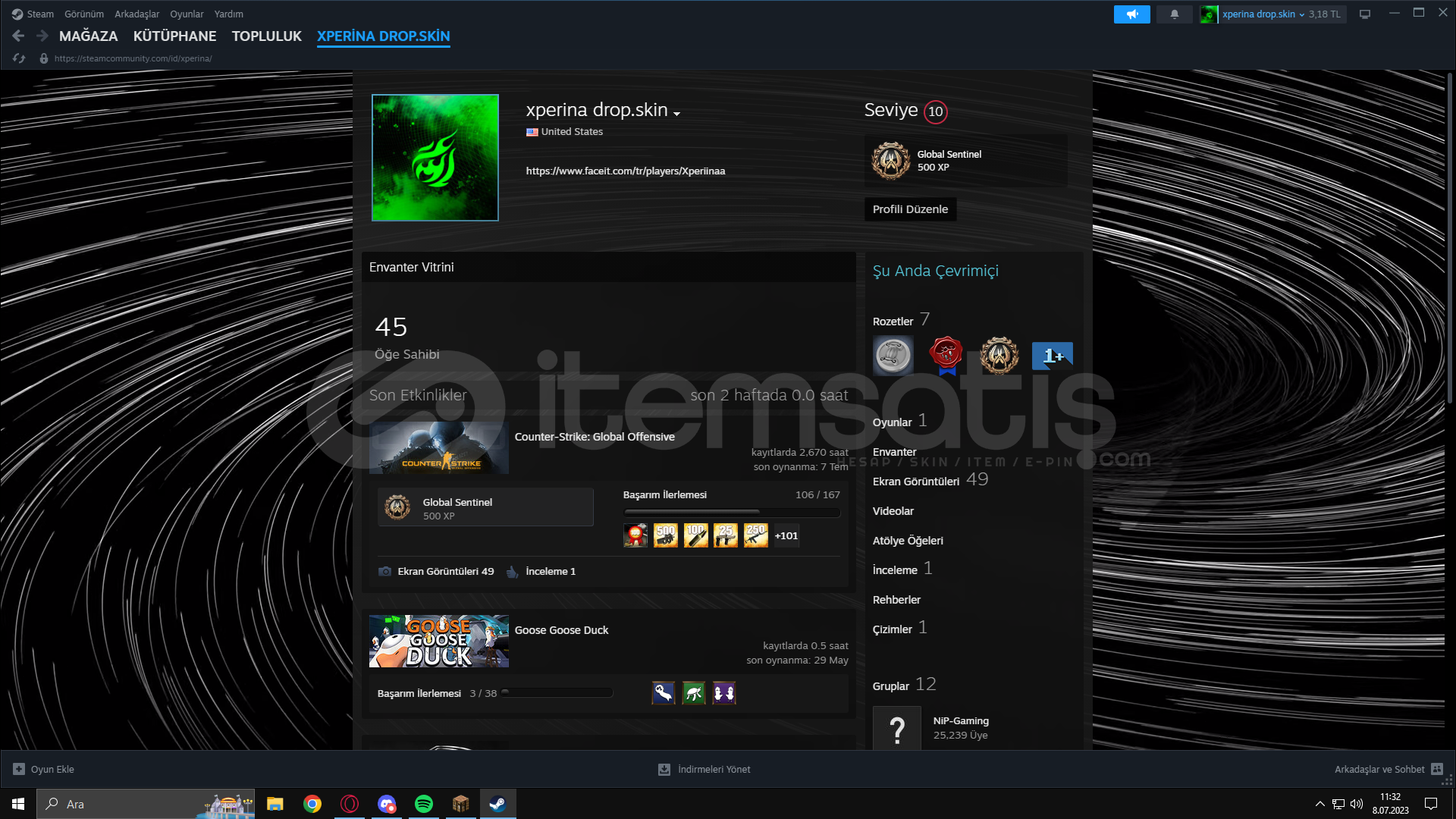Open the Counter-Strike: Global Offensive banner
The width and height of the screenshot is (1456, 819).
click(x=438, y=447)
